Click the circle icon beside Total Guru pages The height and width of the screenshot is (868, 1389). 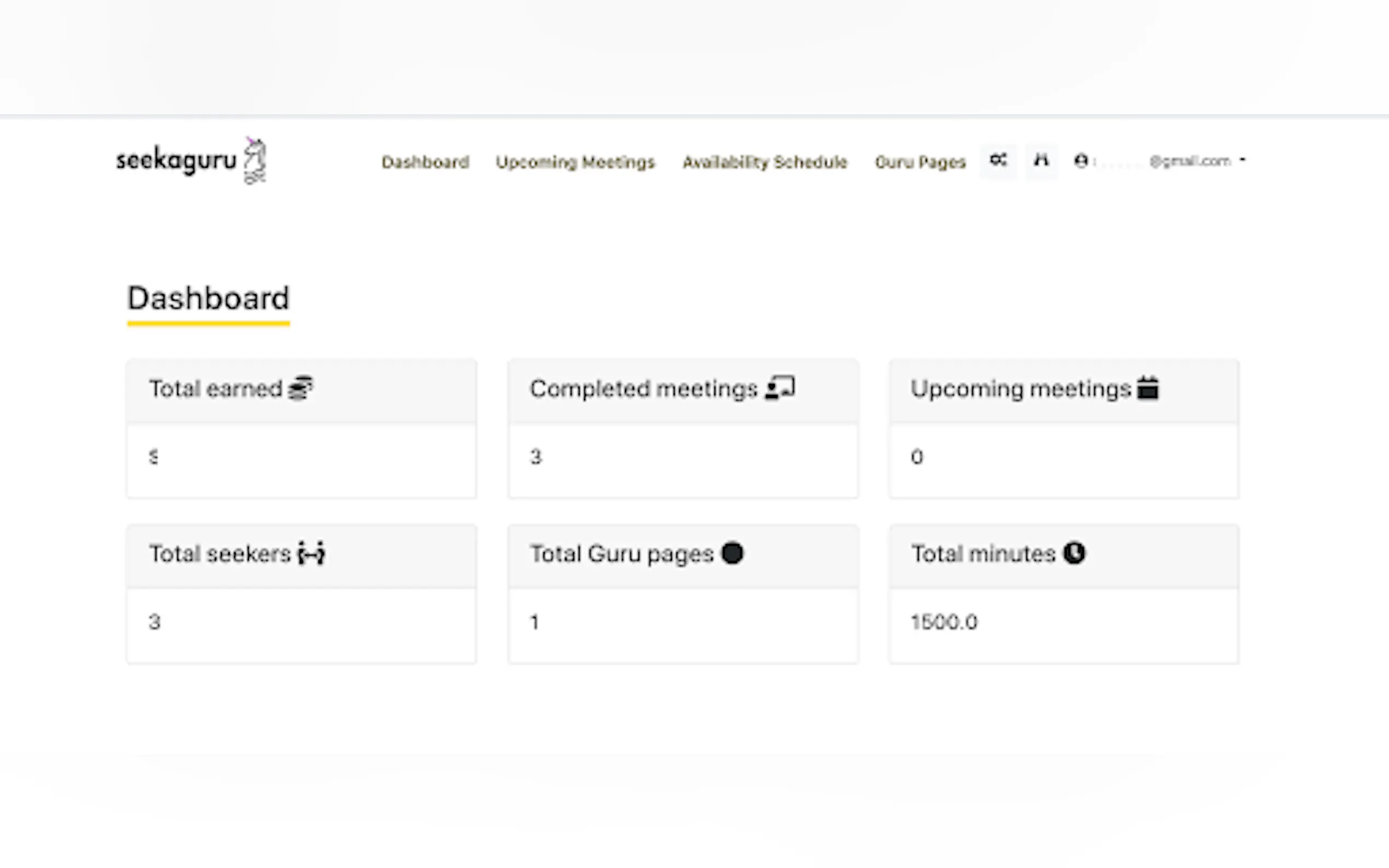732,553
